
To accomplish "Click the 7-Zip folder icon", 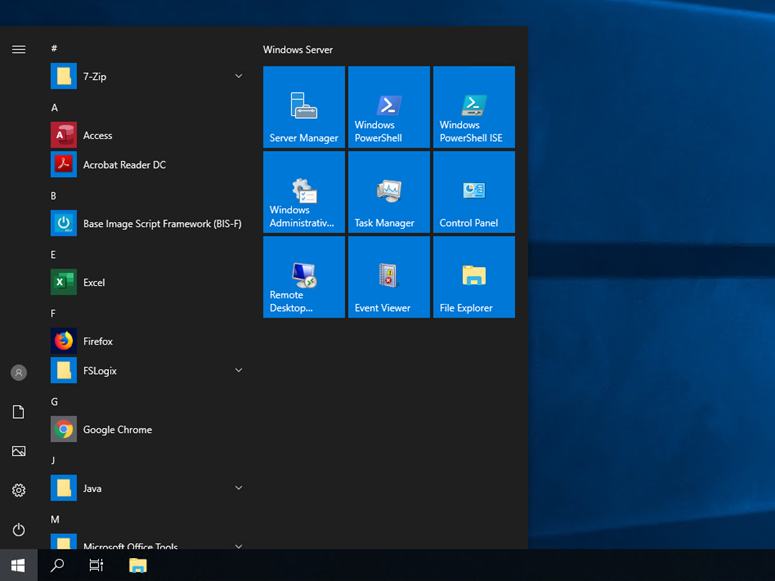I will click(64, 76).
